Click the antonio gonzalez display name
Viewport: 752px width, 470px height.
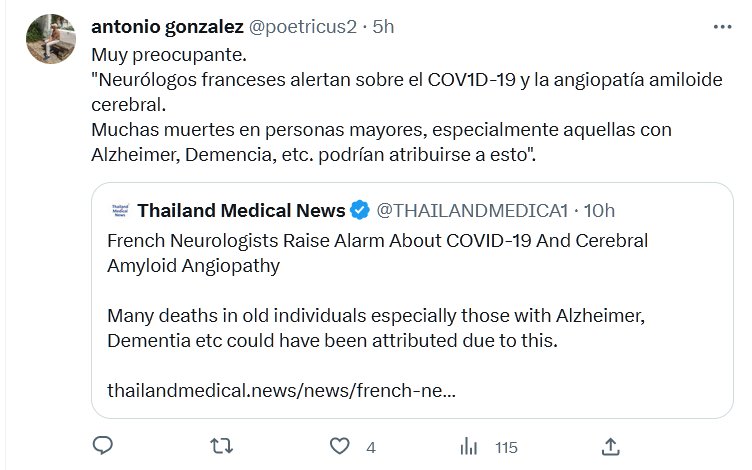click(x=160, y=27)
